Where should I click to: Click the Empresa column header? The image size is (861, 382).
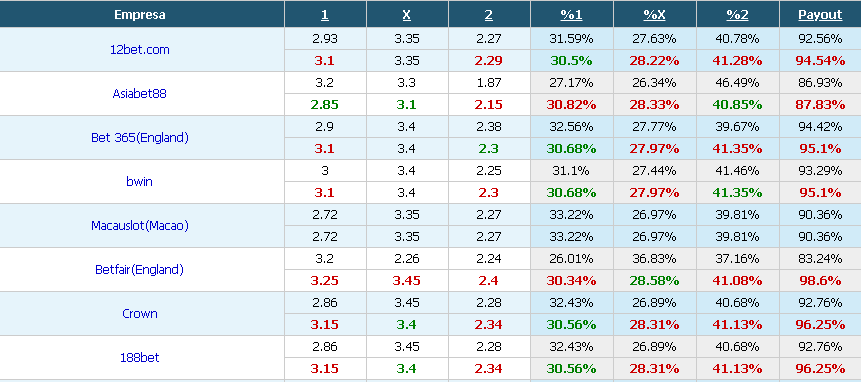click(x=139, y=15)
